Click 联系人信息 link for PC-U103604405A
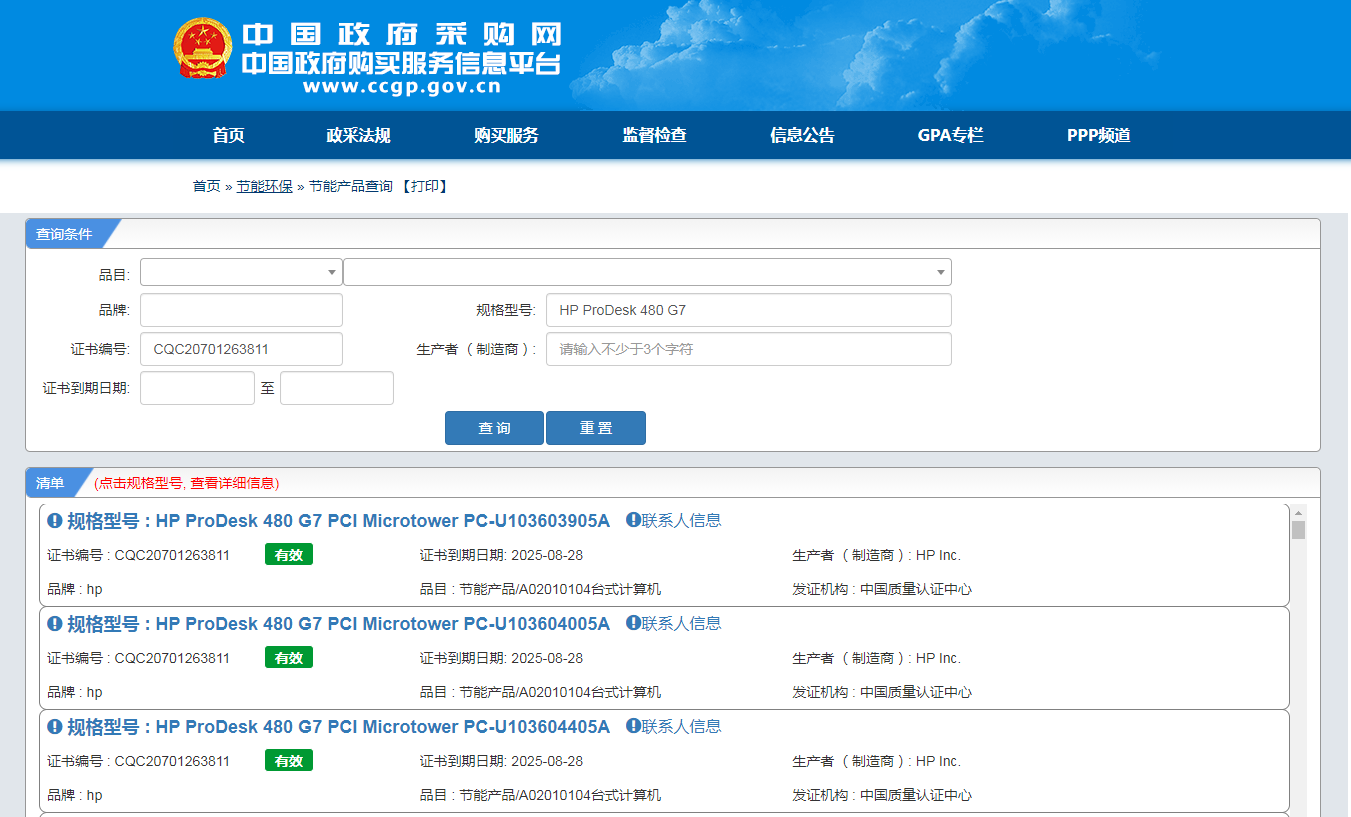This screenshot has height=817, width=1351. click(x=682, y=726)
